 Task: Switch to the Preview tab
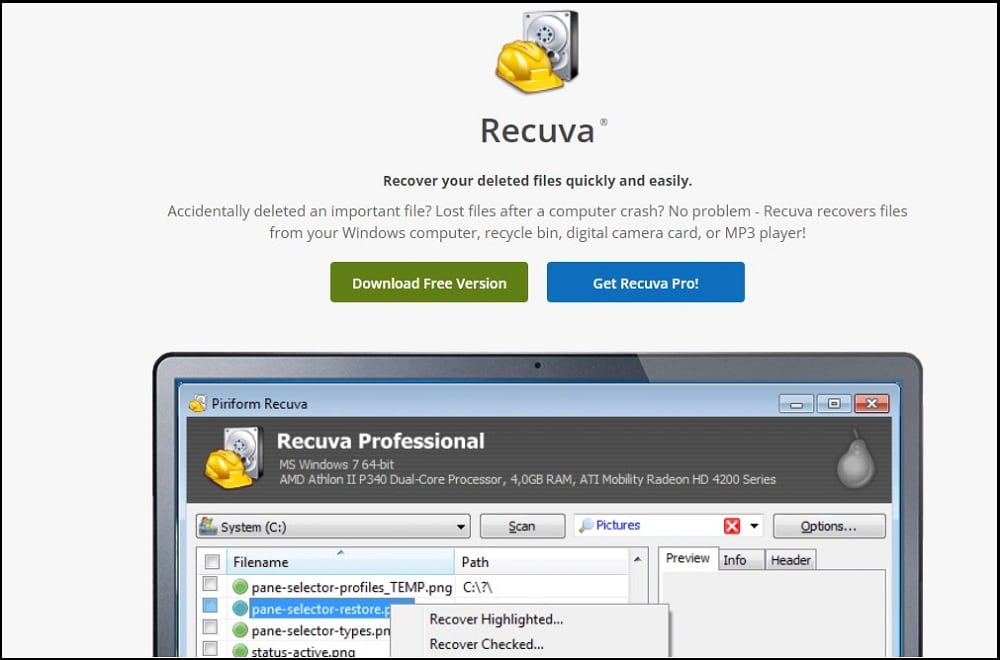688,558
